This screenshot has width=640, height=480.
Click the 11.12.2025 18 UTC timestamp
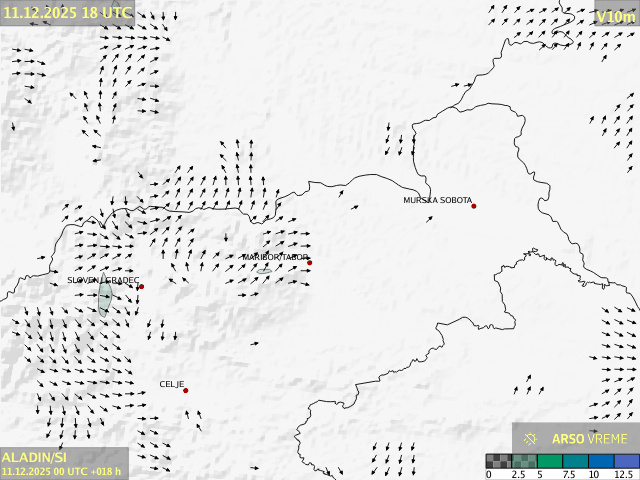coord(67,12)
